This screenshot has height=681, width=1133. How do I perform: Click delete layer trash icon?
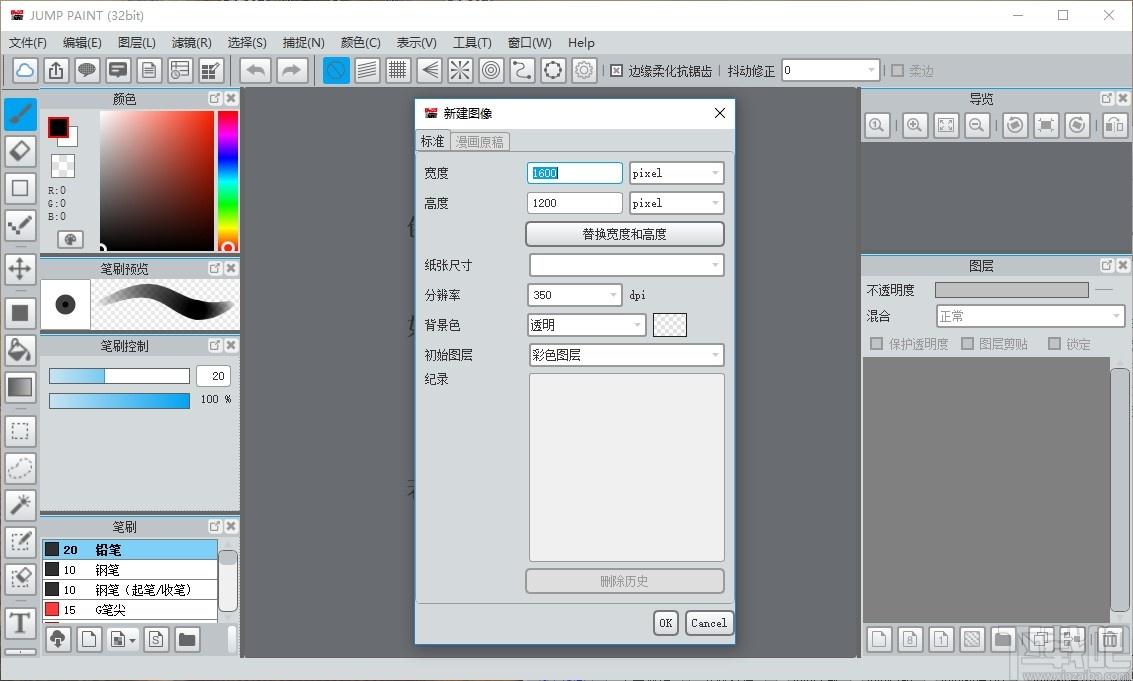[x=1110, y=639]
